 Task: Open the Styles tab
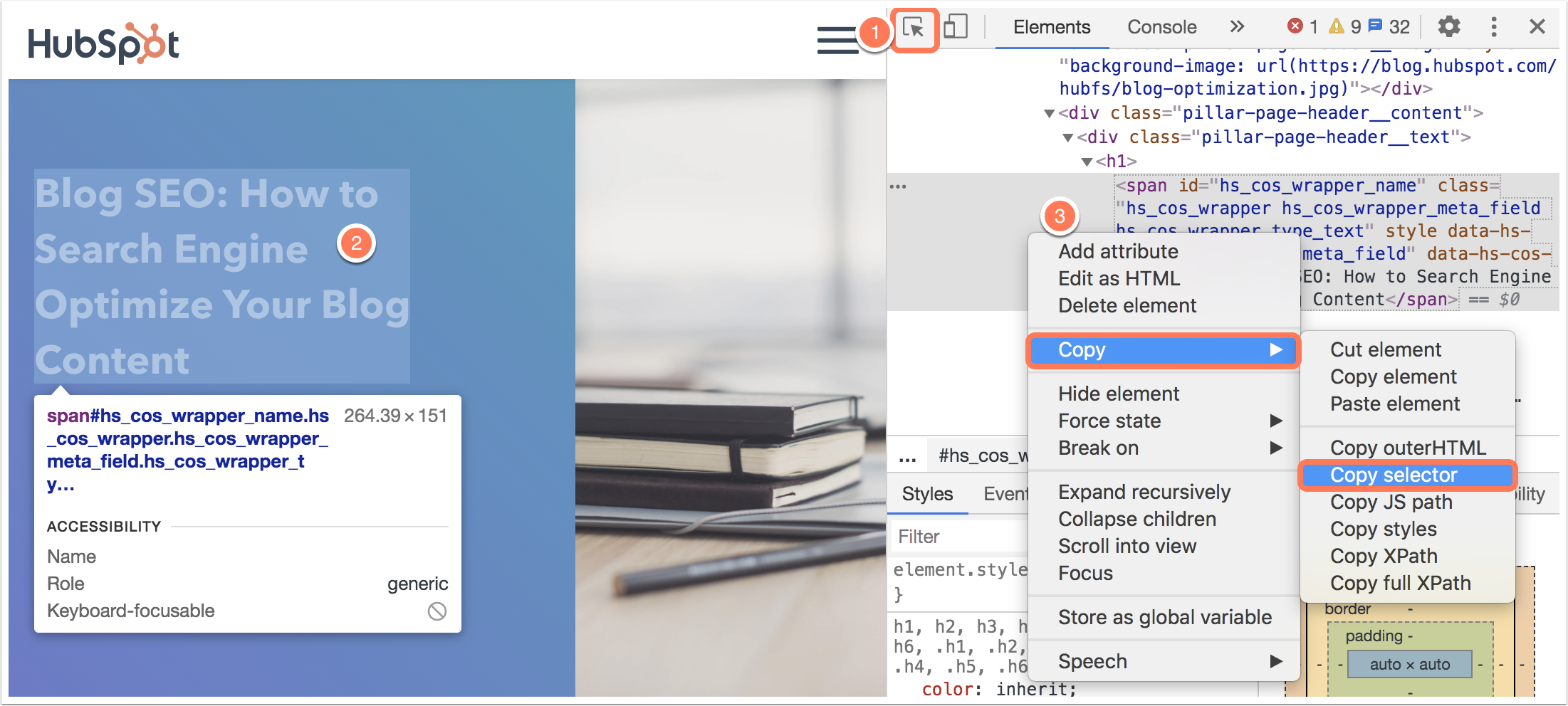(927, 494)
